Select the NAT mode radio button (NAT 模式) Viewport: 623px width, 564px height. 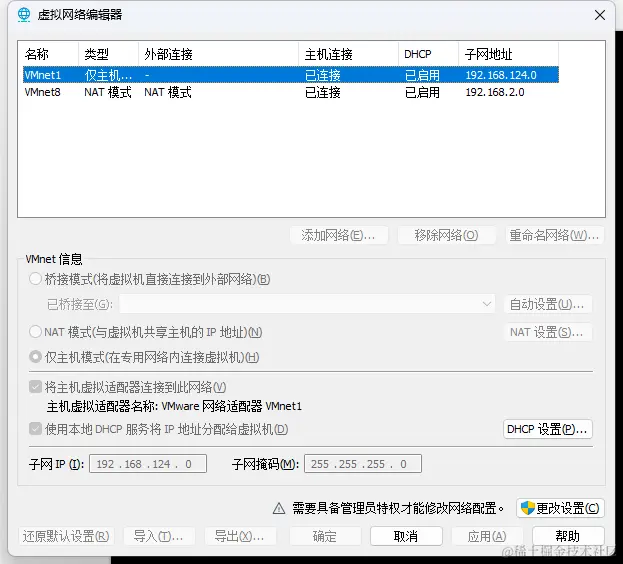35,332
